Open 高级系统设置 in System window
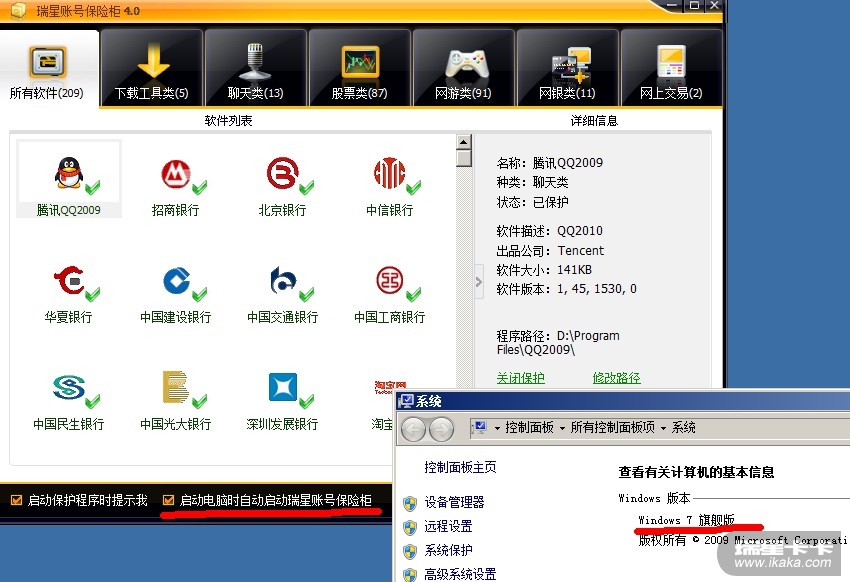The width and height of the screenshot is (850, 582). (460, 574)
